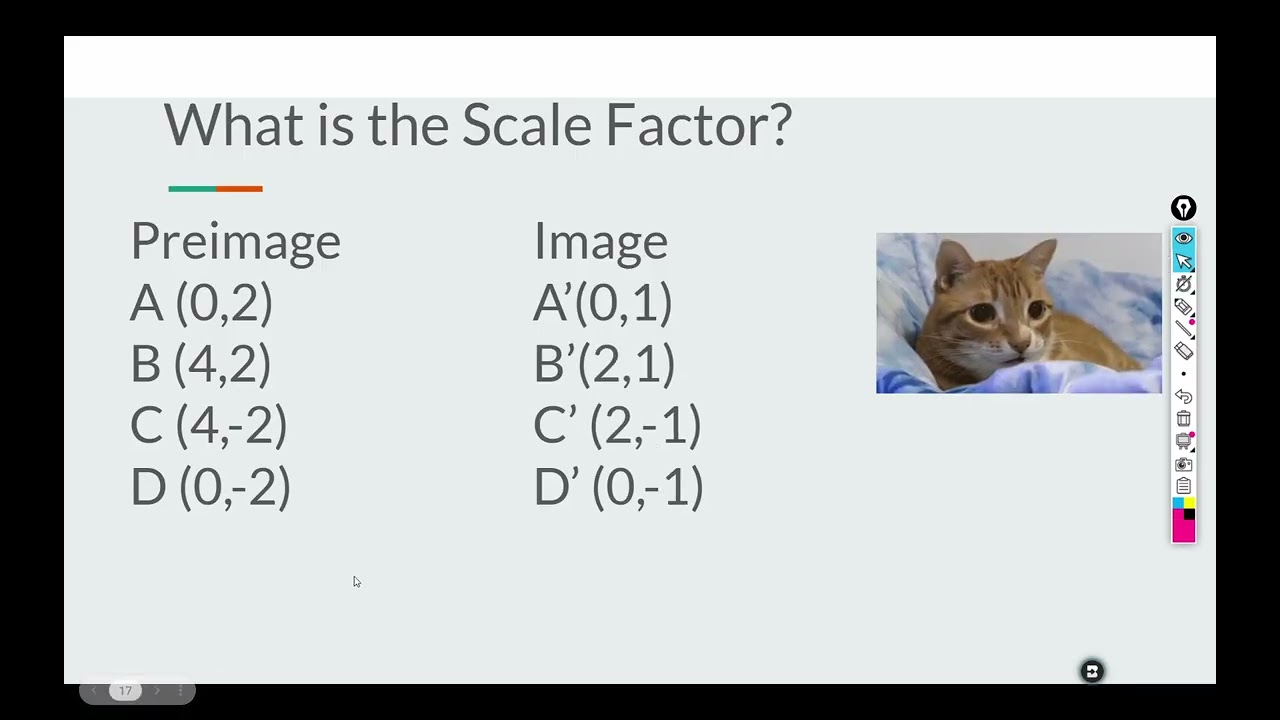
Task: Choose the small dot pen size
Action: coord(1183,374)
